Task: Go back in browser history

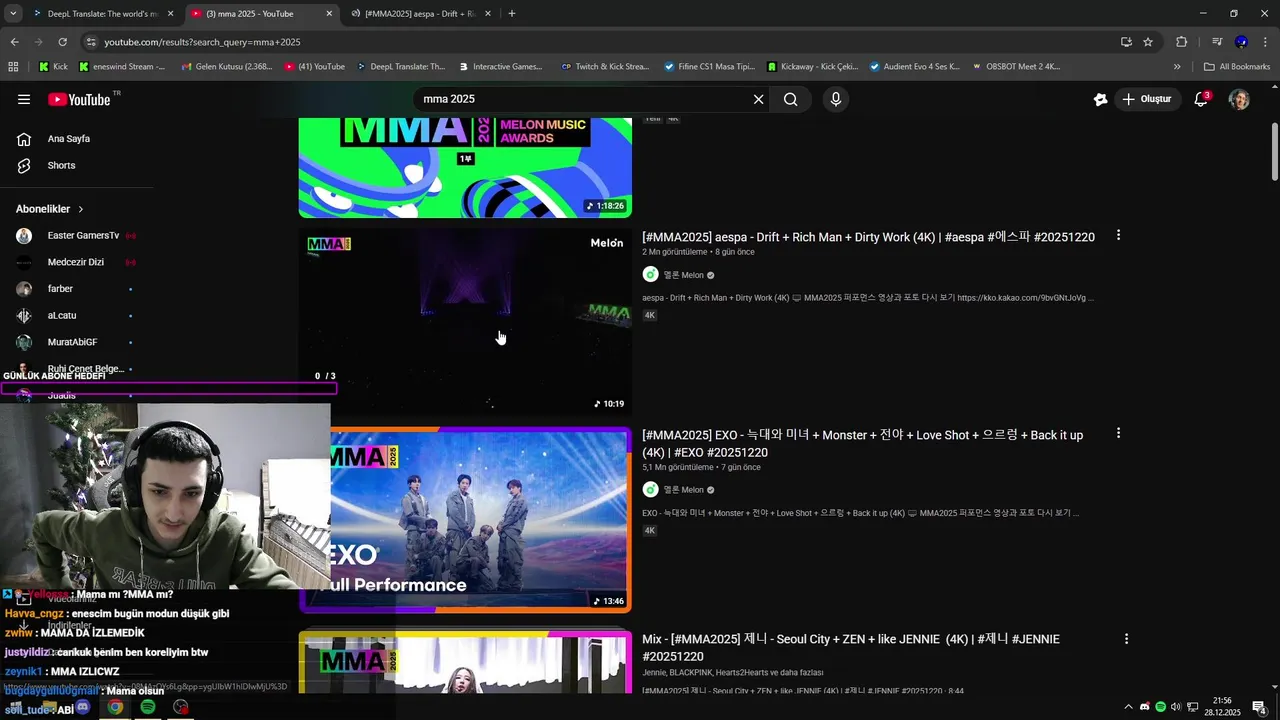Action: point(14,42)
